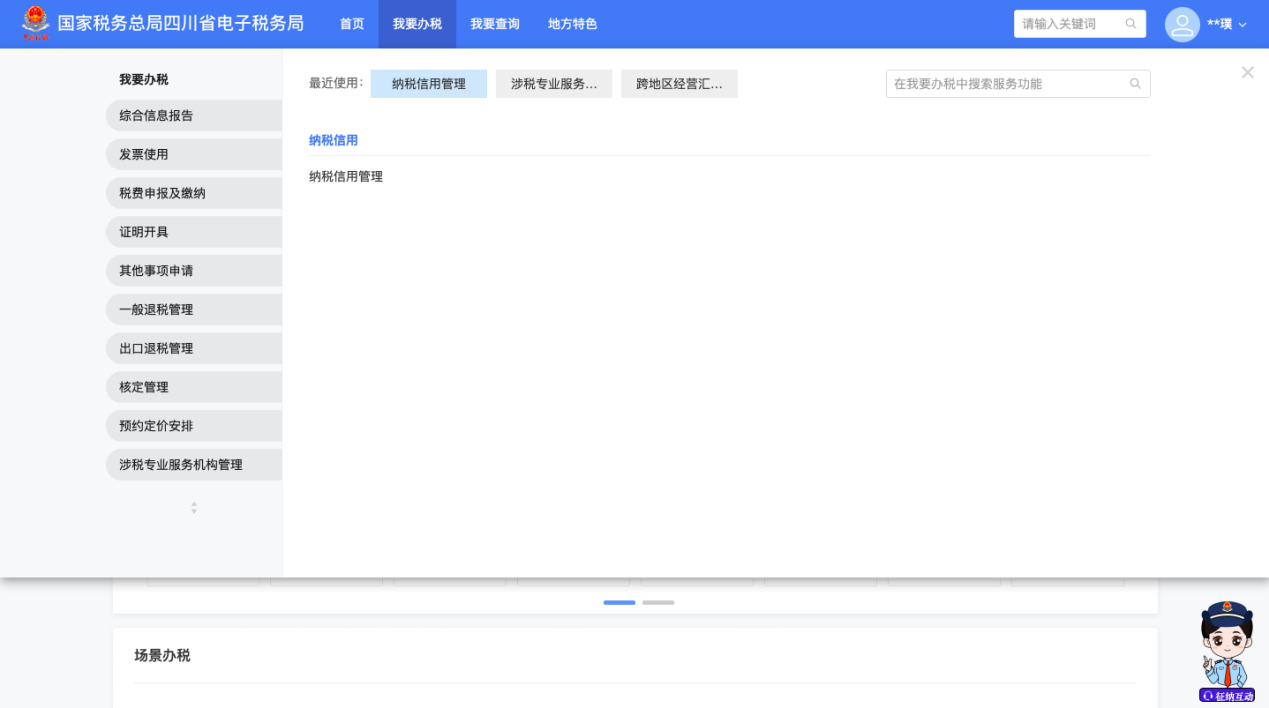Screen dimensions: 1269x708
Task: Open the 征纳互动 police mascot assistant
Action: coord(1226,652)
